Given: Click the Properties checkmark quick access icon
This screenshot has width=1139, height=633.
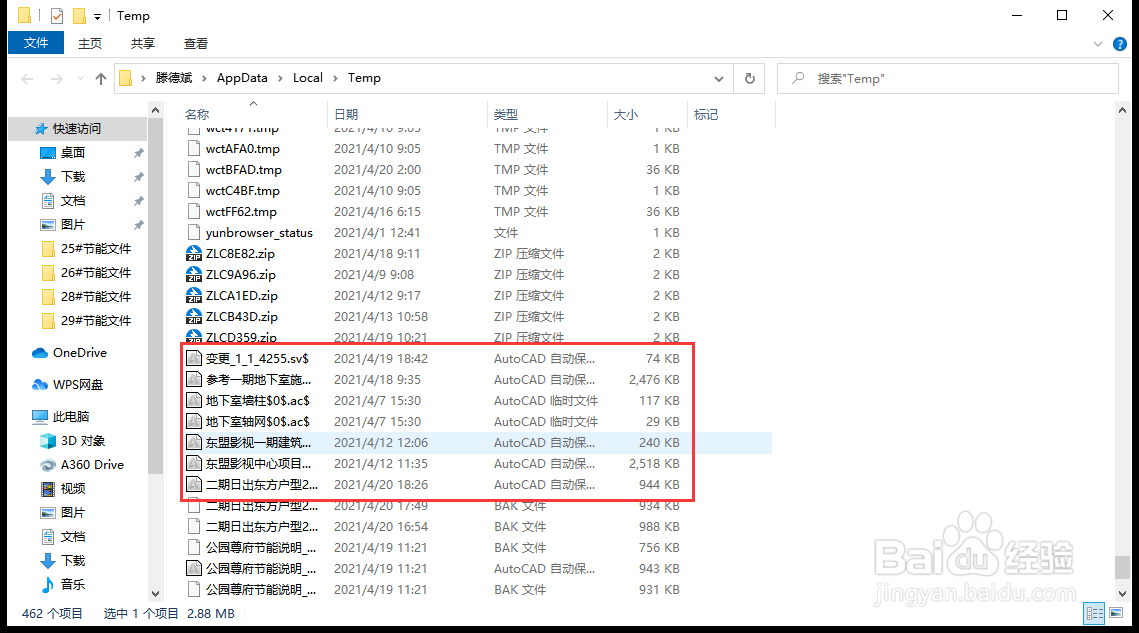Looking at the screenshot, I should [57, 15].
